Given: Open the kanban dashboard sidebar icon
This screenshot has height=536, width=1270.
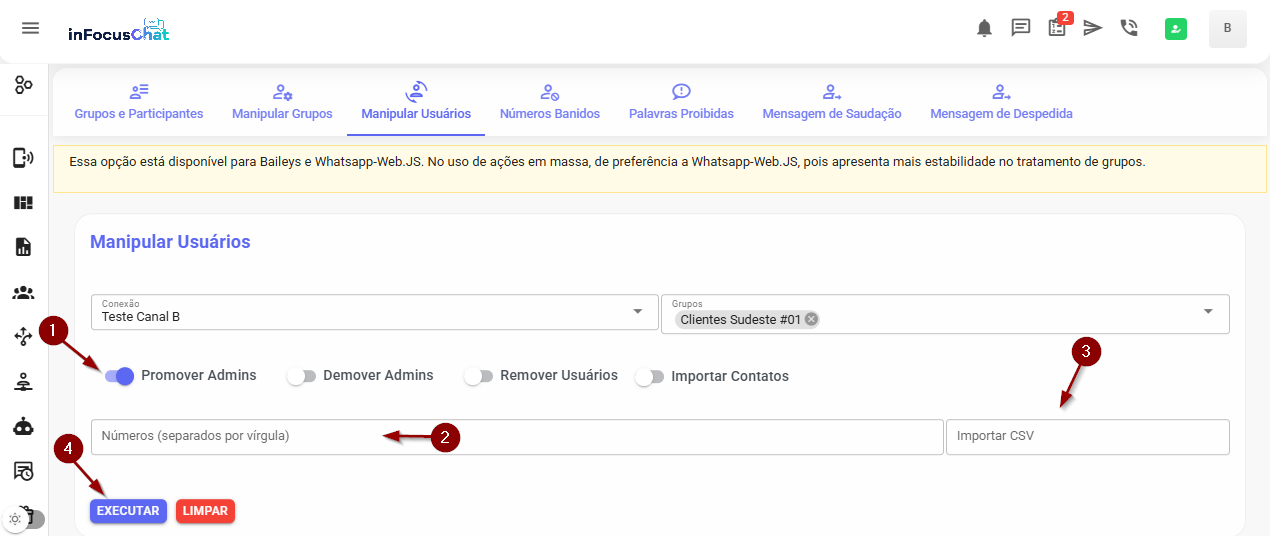Looking at the screenshot, I should point(23,203).
